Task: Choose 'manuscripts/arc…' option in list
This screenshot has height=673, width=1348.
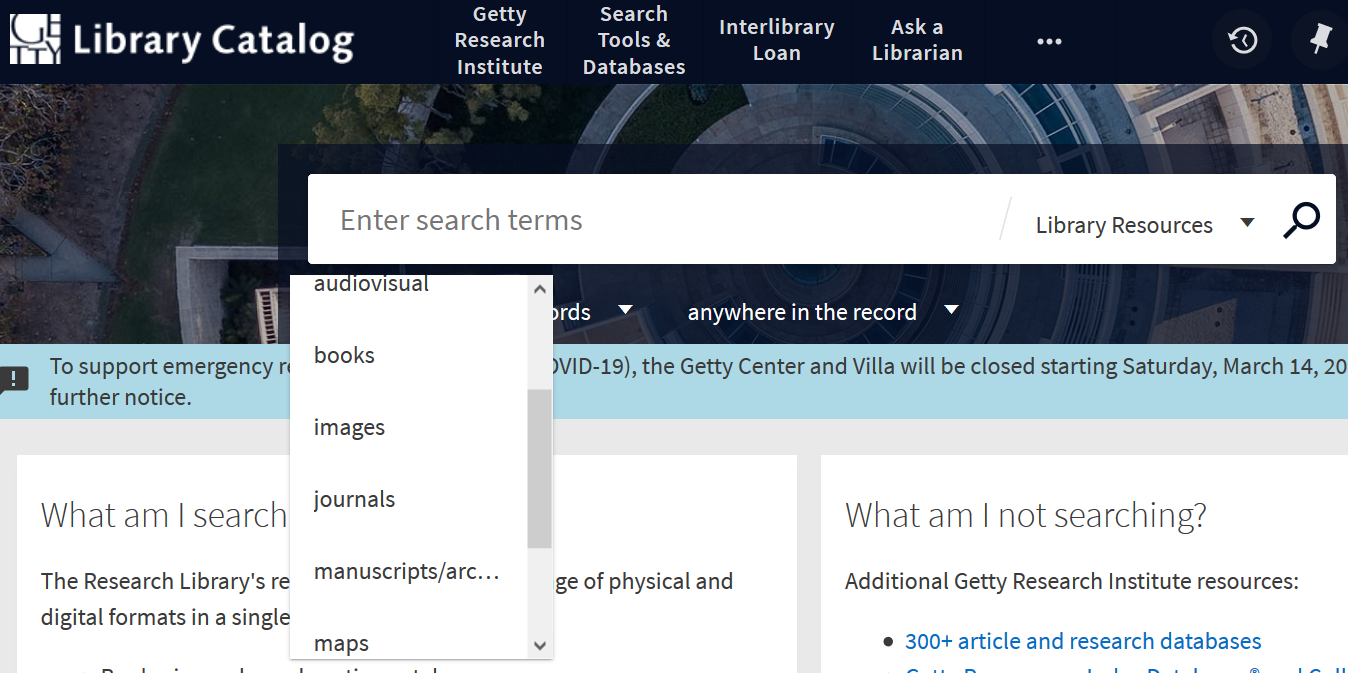Action: (406, 572)
